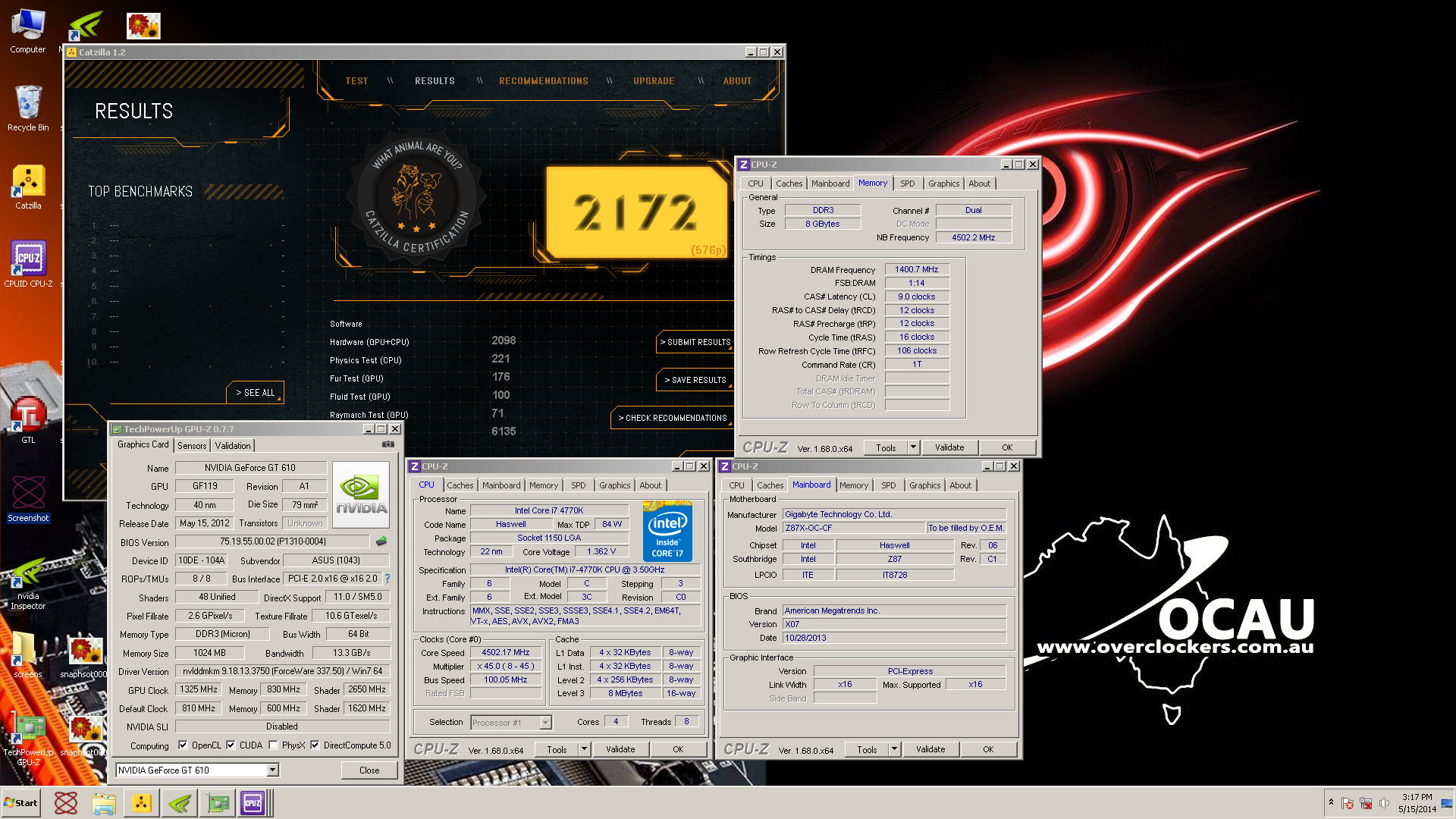Click the Catzilla certification cat emblem
Viewport: 1456px width, 819px height.
click(416, 196)
